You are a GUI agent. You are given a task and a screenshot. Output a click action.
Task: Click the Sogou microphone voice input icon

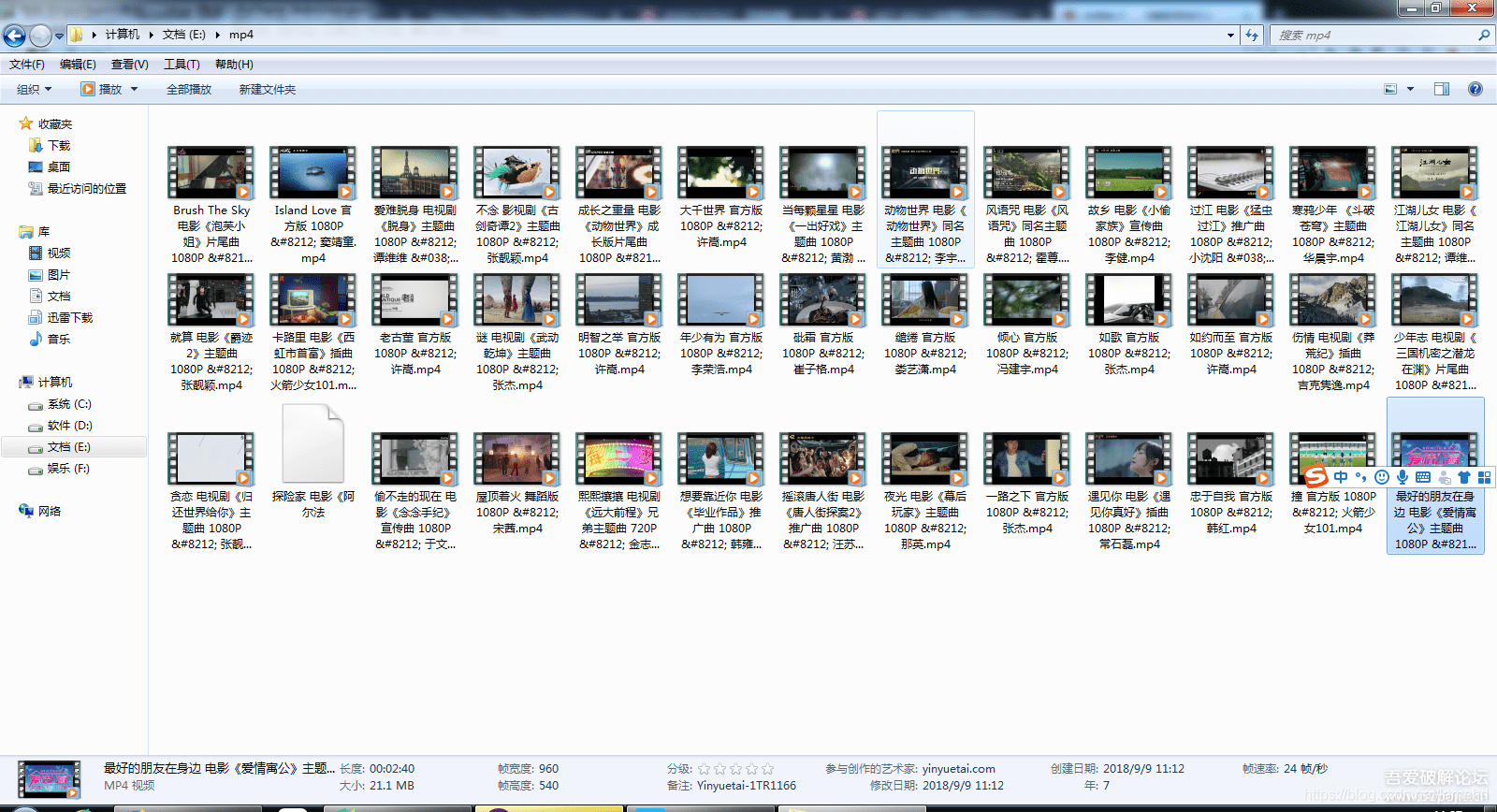click(x=1402, y=477)
